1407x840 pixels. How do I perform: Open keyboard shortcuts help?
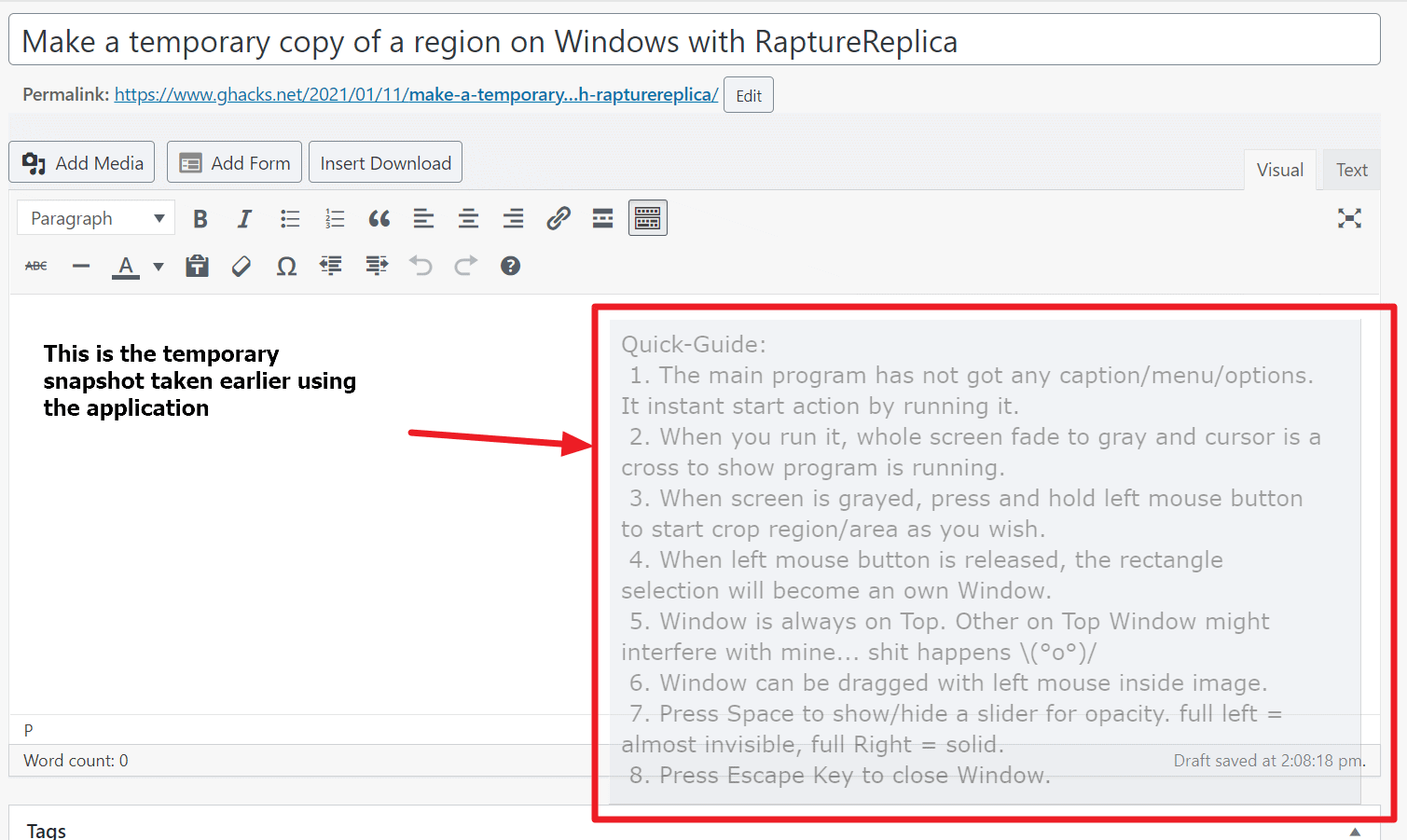[510, 266]
